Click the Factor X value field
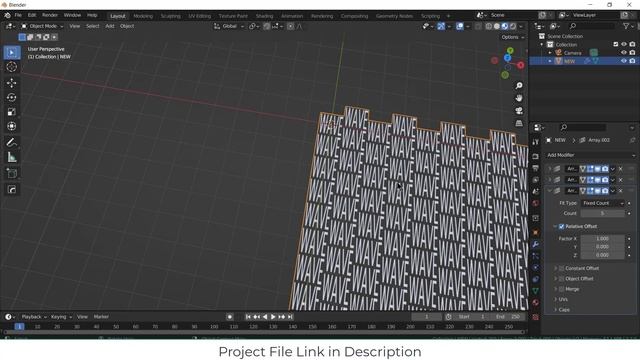Screen dimensions: 640x360 click(602, 239)
